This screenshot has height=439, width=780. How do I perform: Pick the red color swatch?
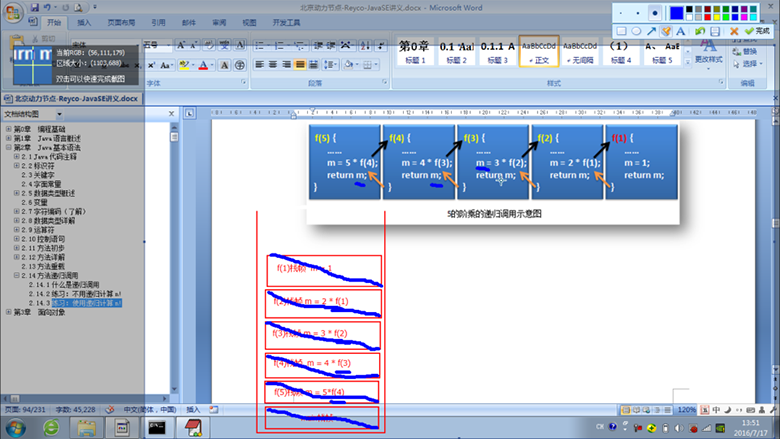pyautogui.click(x=707, y=17)
